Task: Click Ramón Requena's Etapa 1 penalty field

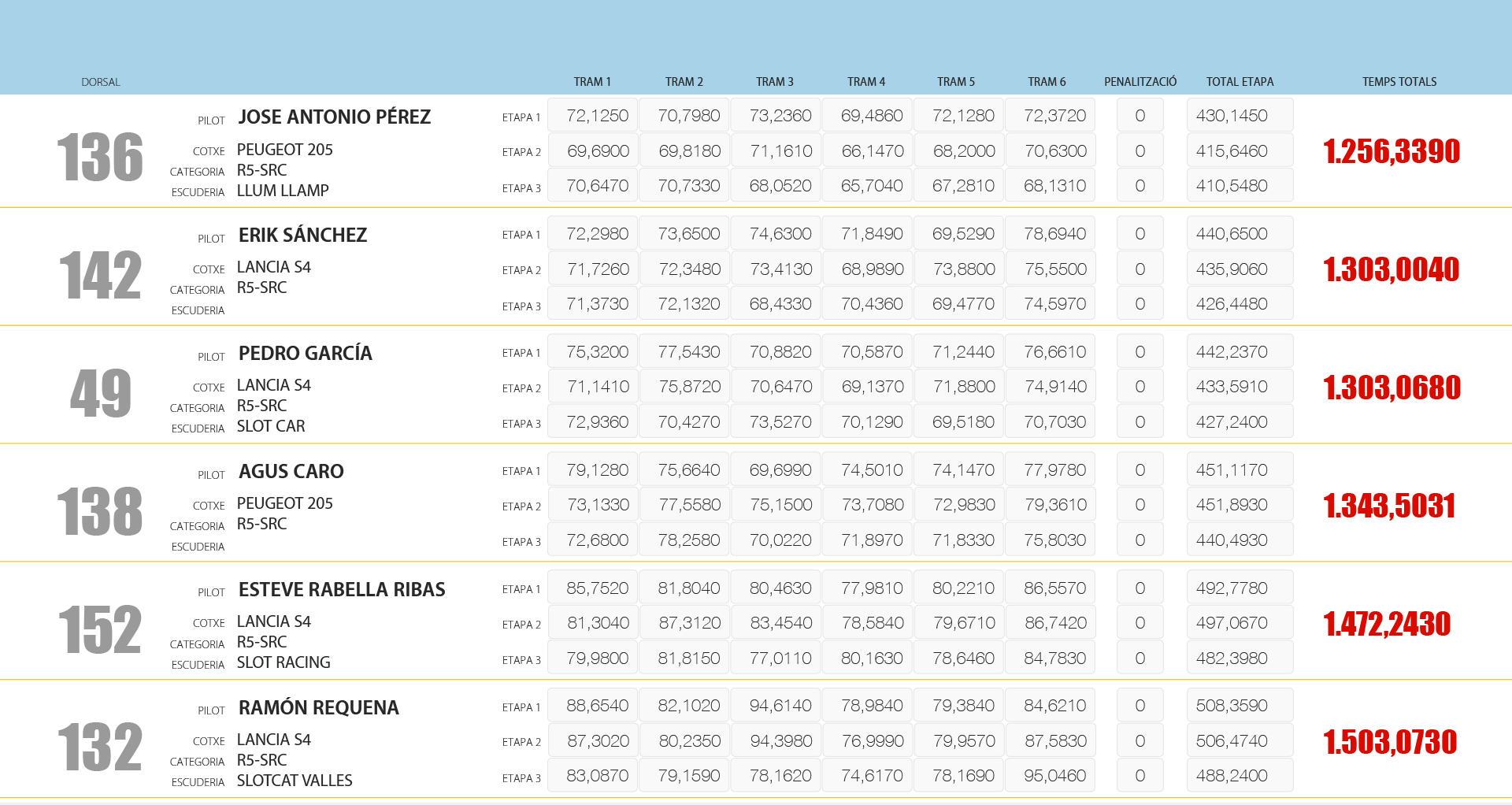Action: pos(1140,706)
